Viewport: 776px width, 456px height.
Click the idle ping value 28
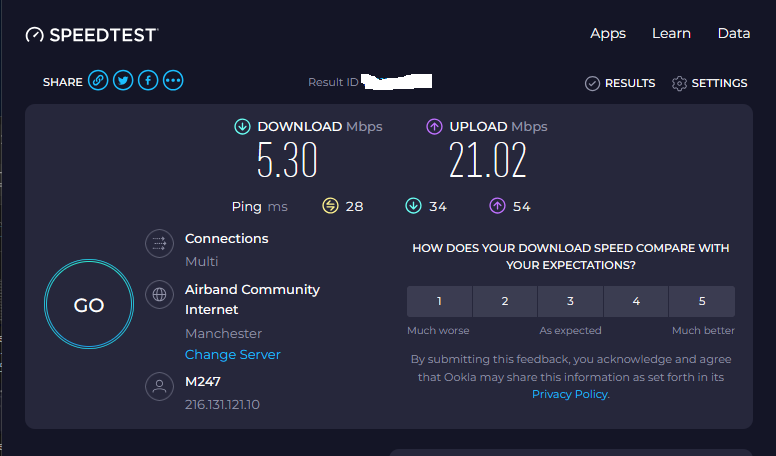click(354, 206)
